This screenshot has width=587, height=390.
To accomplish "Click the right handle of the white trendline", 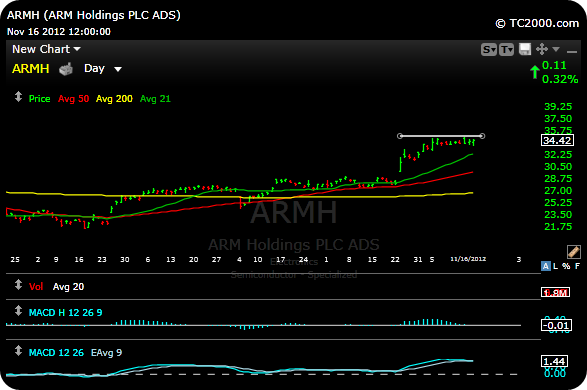I will click(482, 136).
